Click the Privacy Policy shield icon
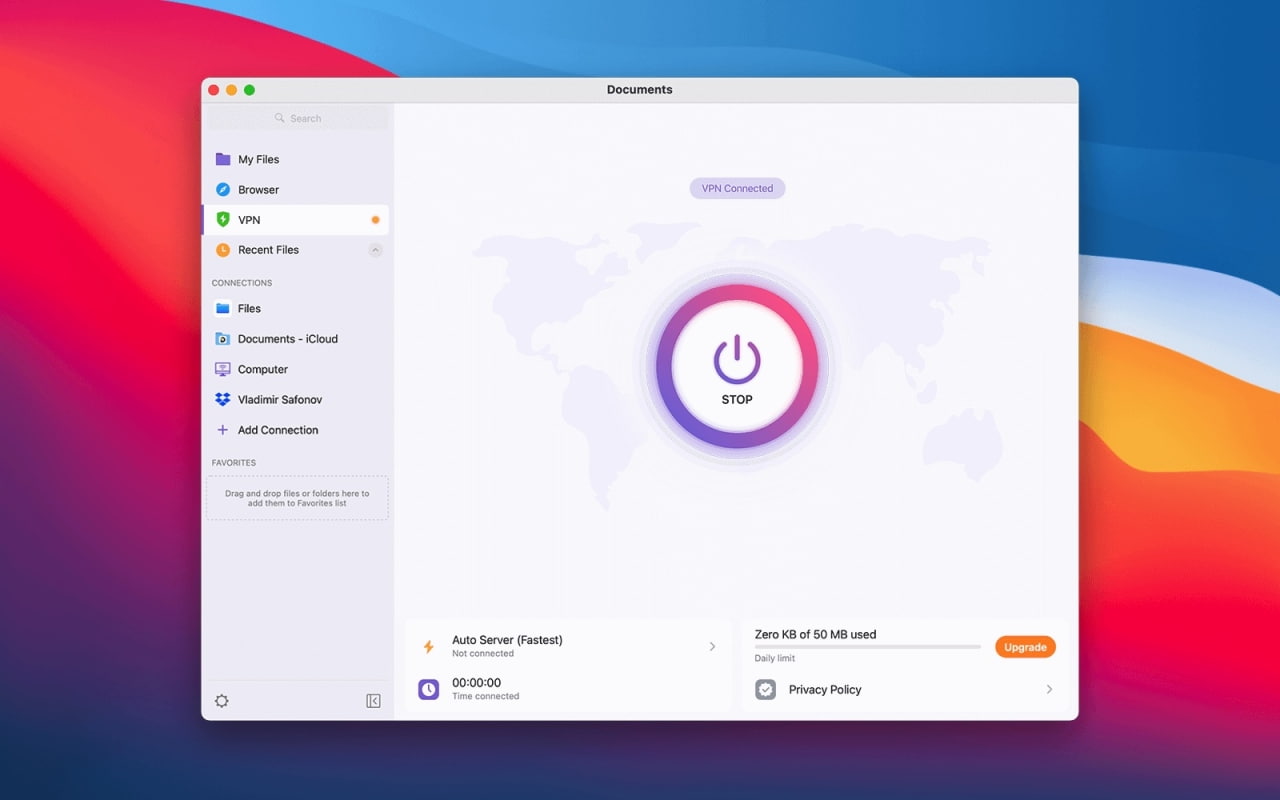 (x=765, y=690)
